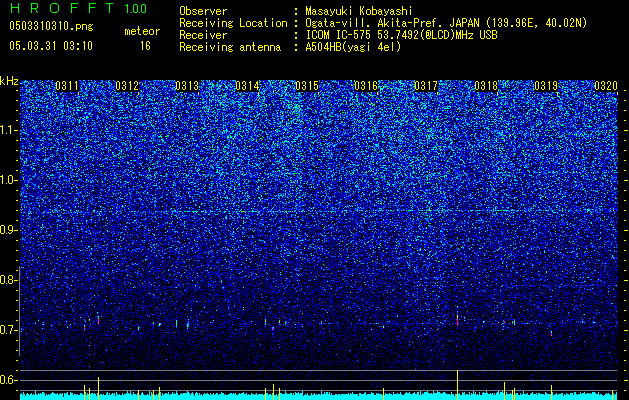Click the A504HB(yagi 4el) antenna text
629x400 pixels.
(x=353, y=47)
